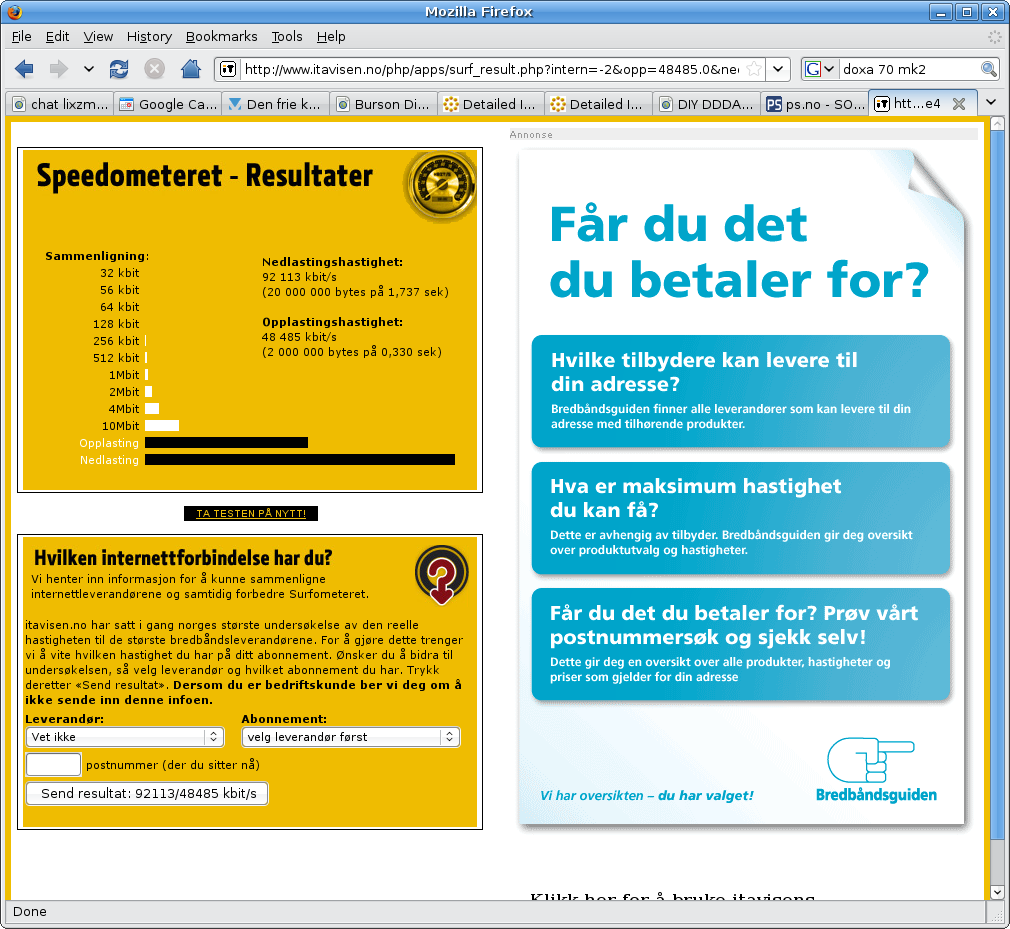1010x929 pixels.
Task: Switch to the DIY DDDA... tab
Action: click(x=707, y=104)
